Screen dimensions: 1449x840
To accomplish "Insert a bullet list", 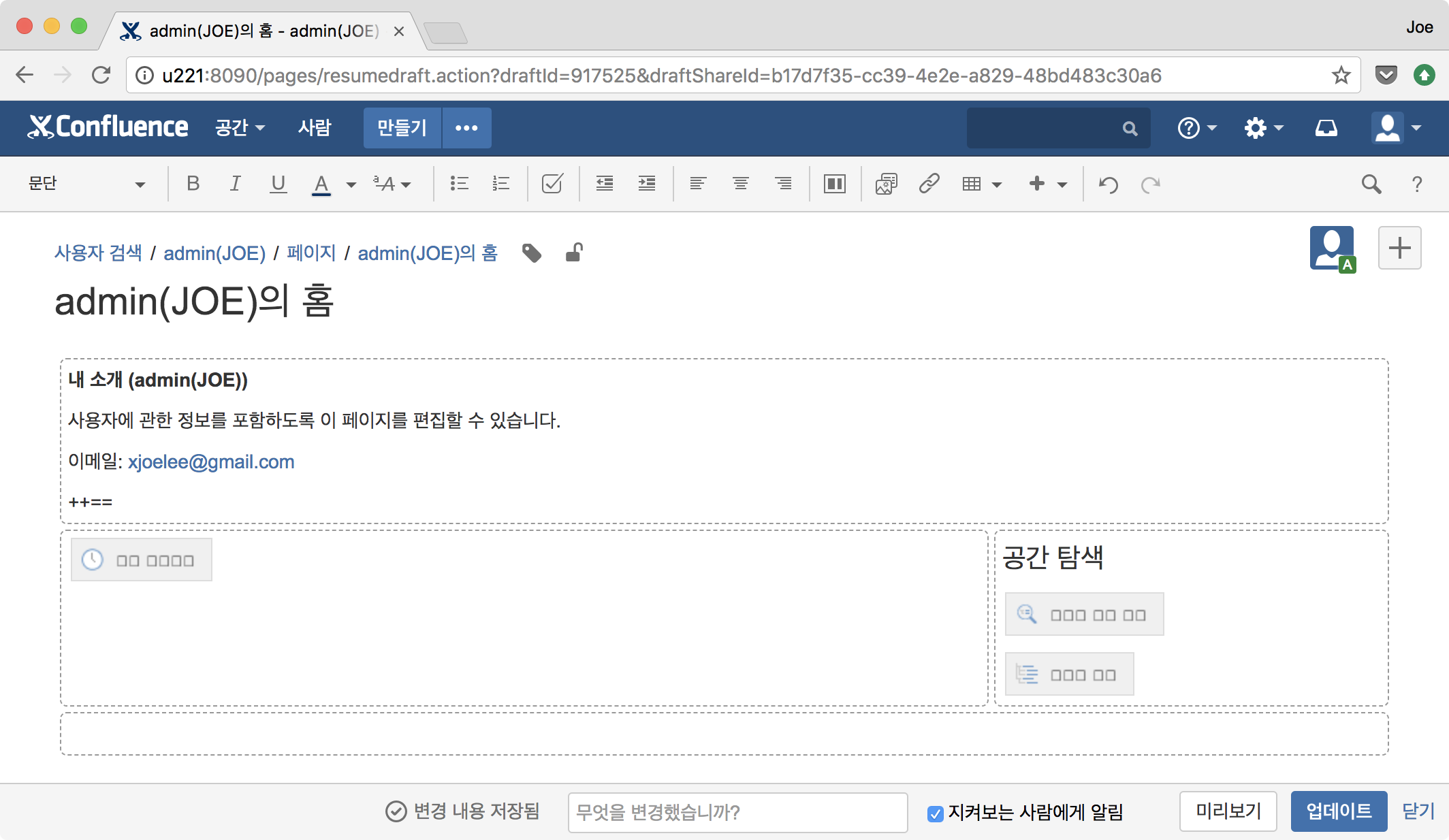I will point(460,184).
